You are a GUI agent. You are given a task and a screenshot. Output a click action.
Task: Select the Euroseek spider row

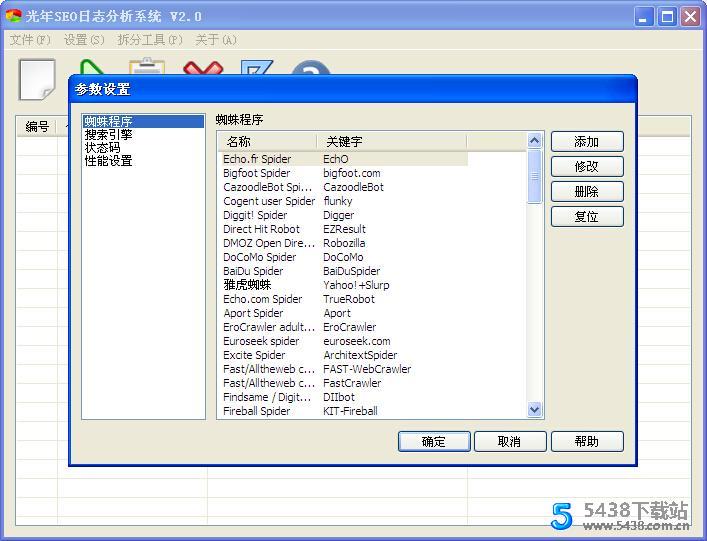click(x=343, y=341)
